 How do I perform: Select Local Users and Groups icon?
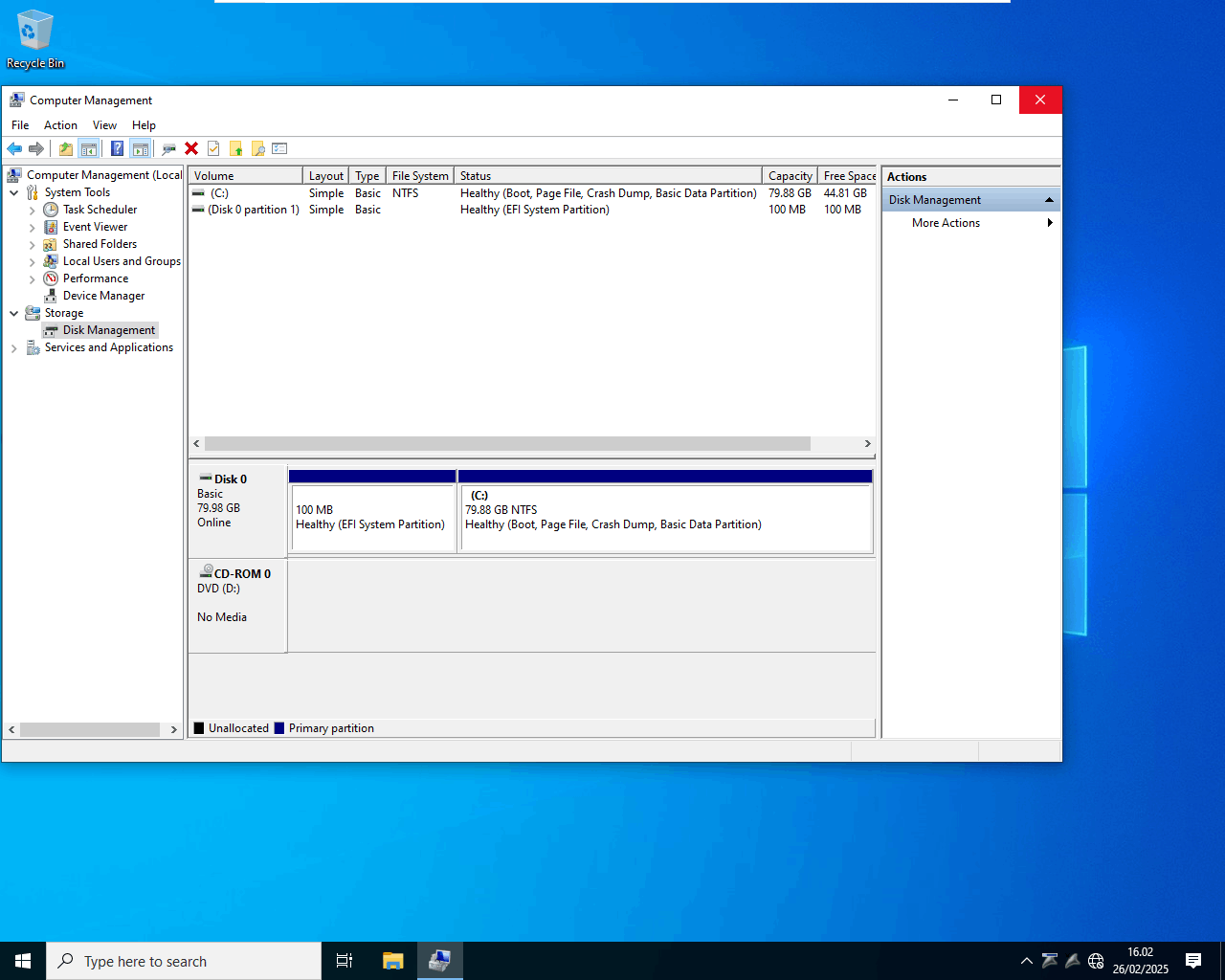pos(51,261)
